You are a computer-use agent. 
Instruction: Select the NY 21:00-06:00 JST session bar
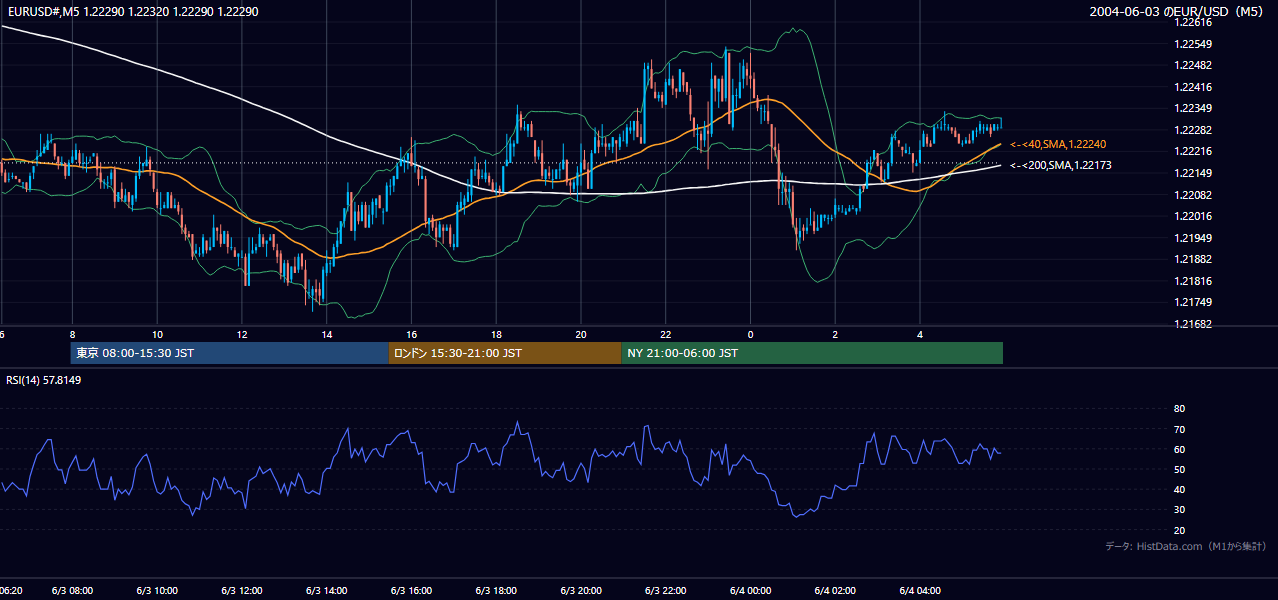pyautogui.click(x=812, y=353)
